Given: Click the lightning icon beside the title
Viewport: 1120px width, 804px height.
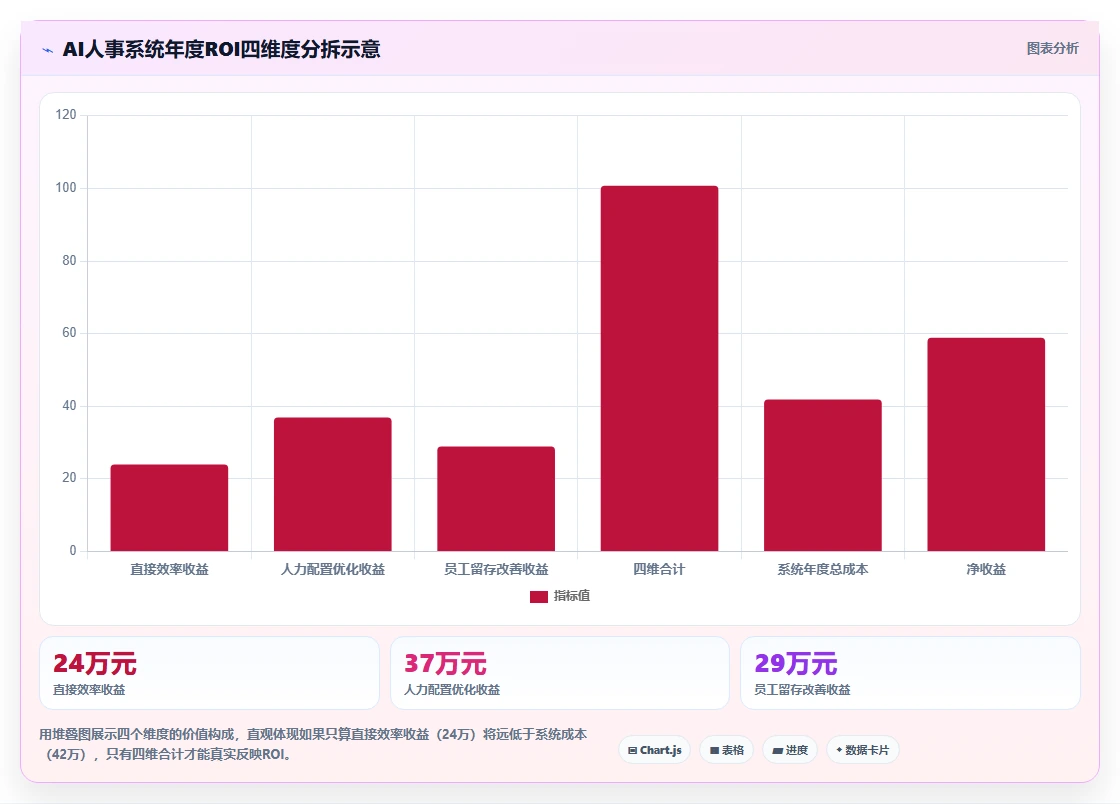Looking at the screenshot, I should (x=48, y=50).
